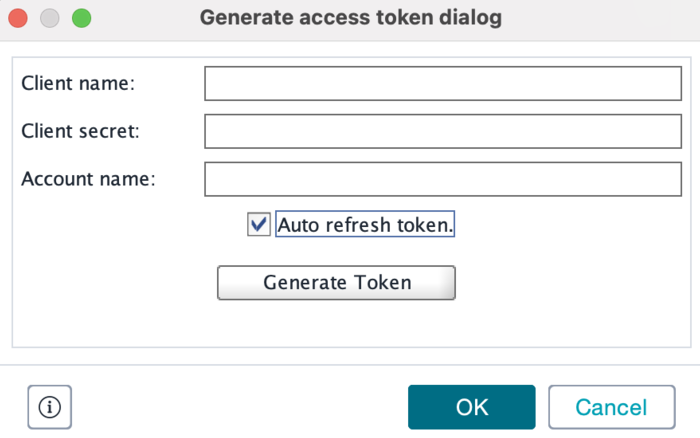
Task: Click empty space left of Auto refresh checkbox
Action: (x=130, y=225)
